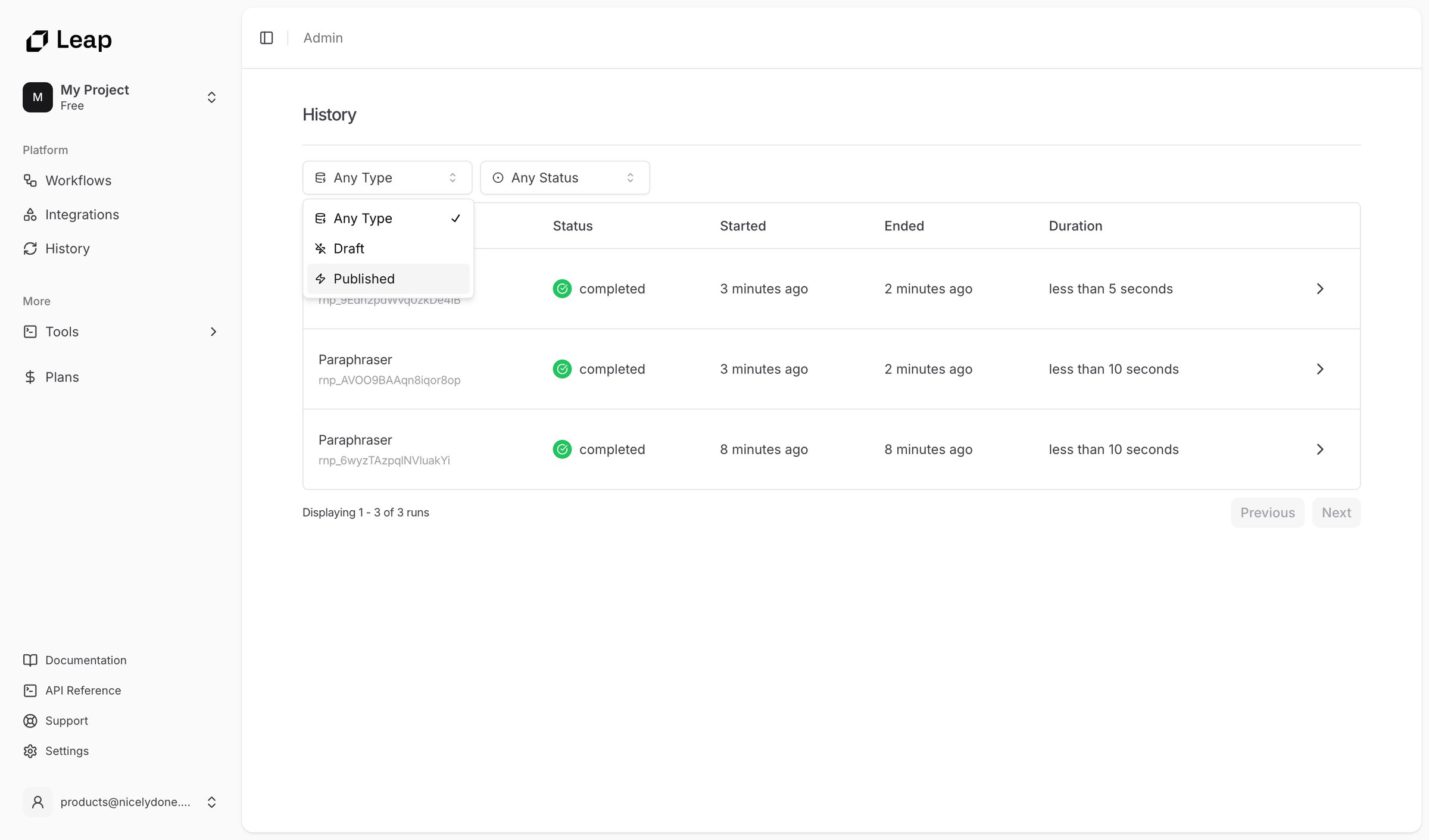The image size is (1429, 840).
Task: Click the Documentation book icon
Action: coord(30,660)
